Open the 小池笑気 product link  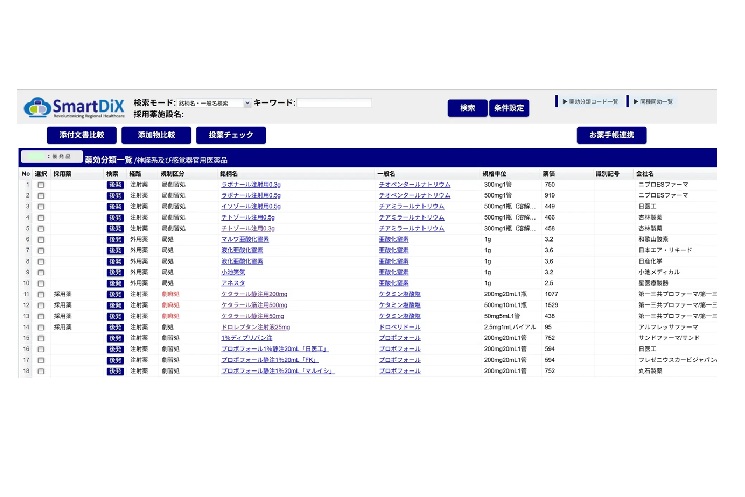233,272
